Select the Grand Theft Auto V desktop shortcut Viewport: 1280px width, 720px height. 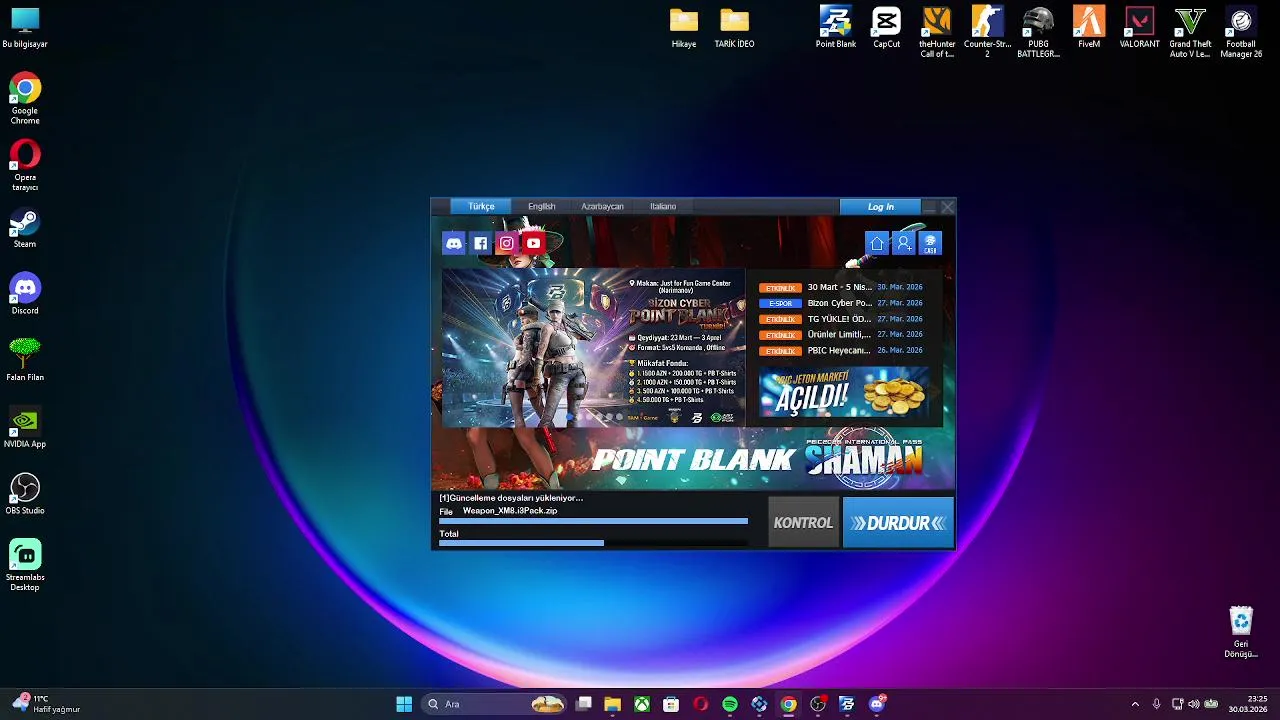(1190, 32)
